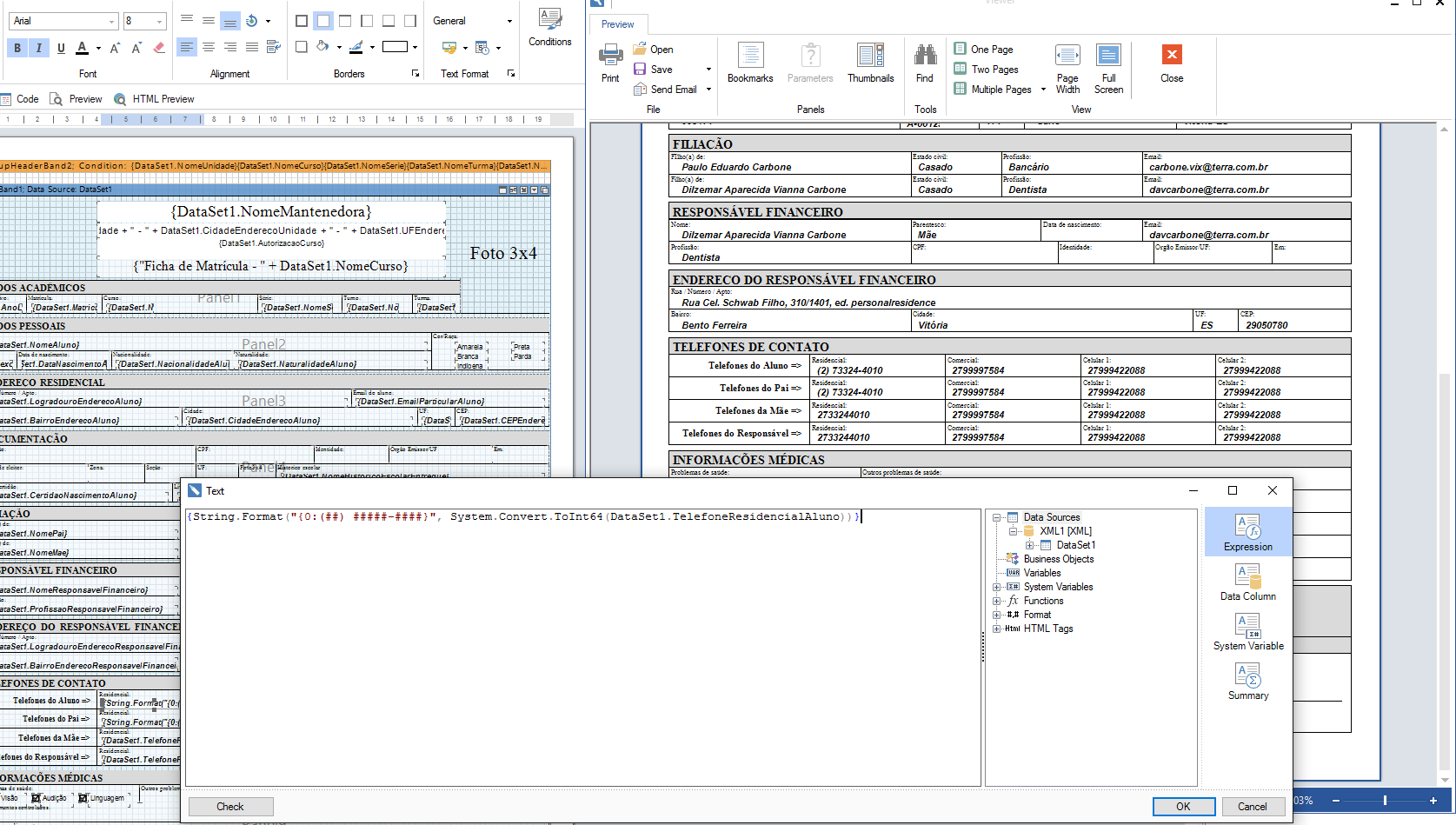Toggle italic formatting in Font group

[39, 48]
